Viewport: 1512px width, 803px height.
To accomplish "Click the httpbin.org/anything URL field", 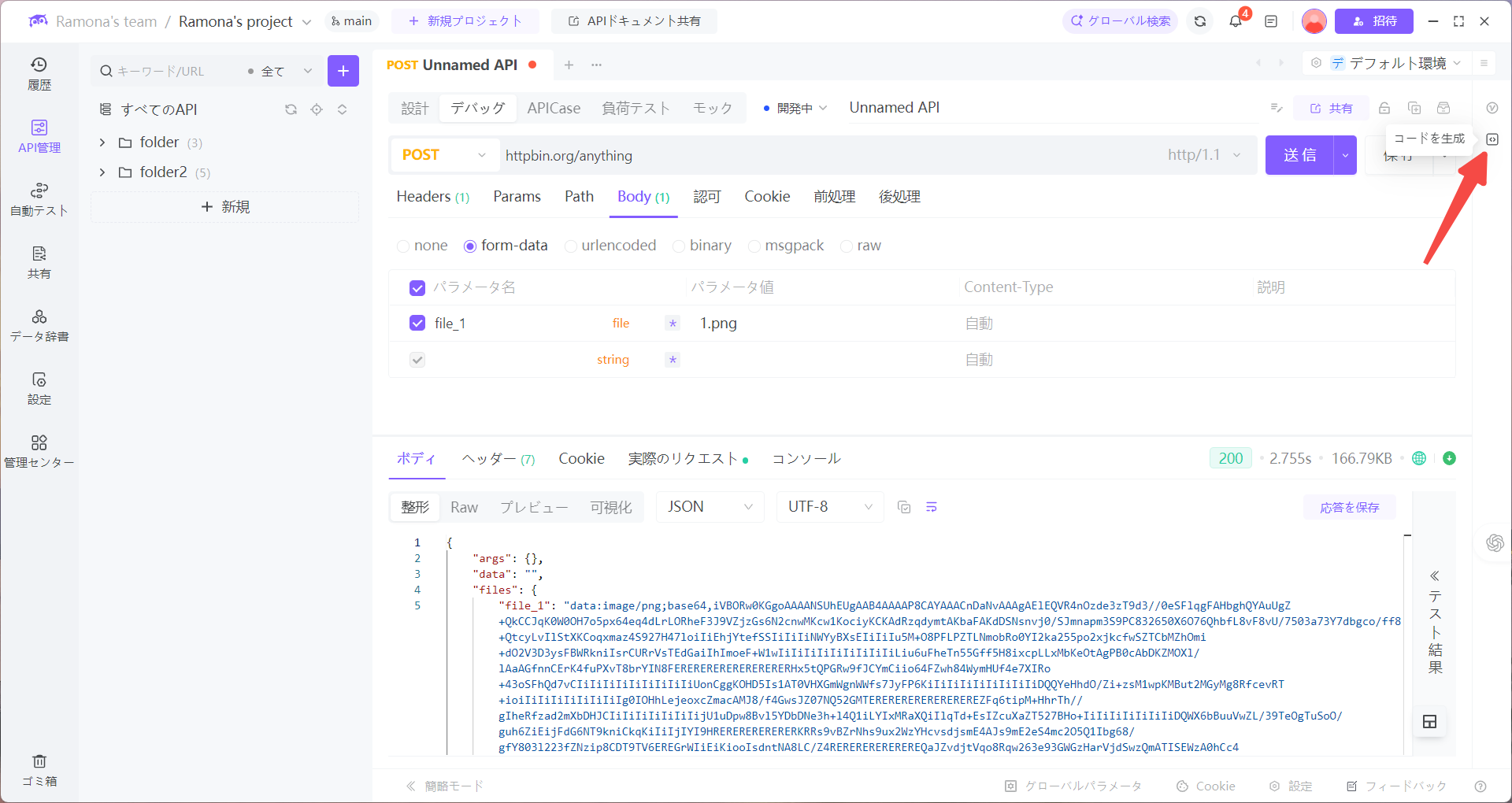I will (709, 155).
